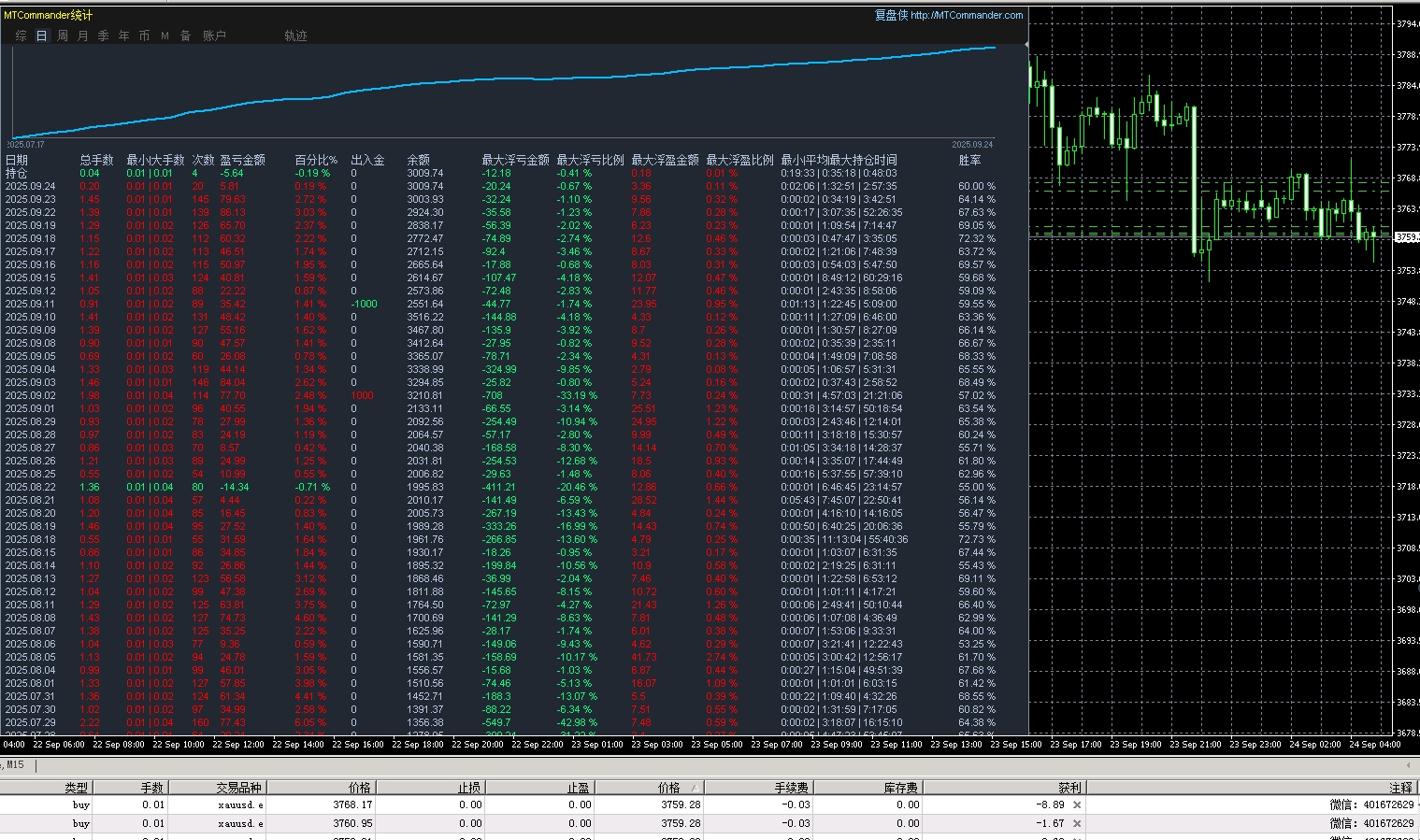The image size is (1420, 840).
Task: Select the 月 monthly statistics tab
Action: coord(83,36)
